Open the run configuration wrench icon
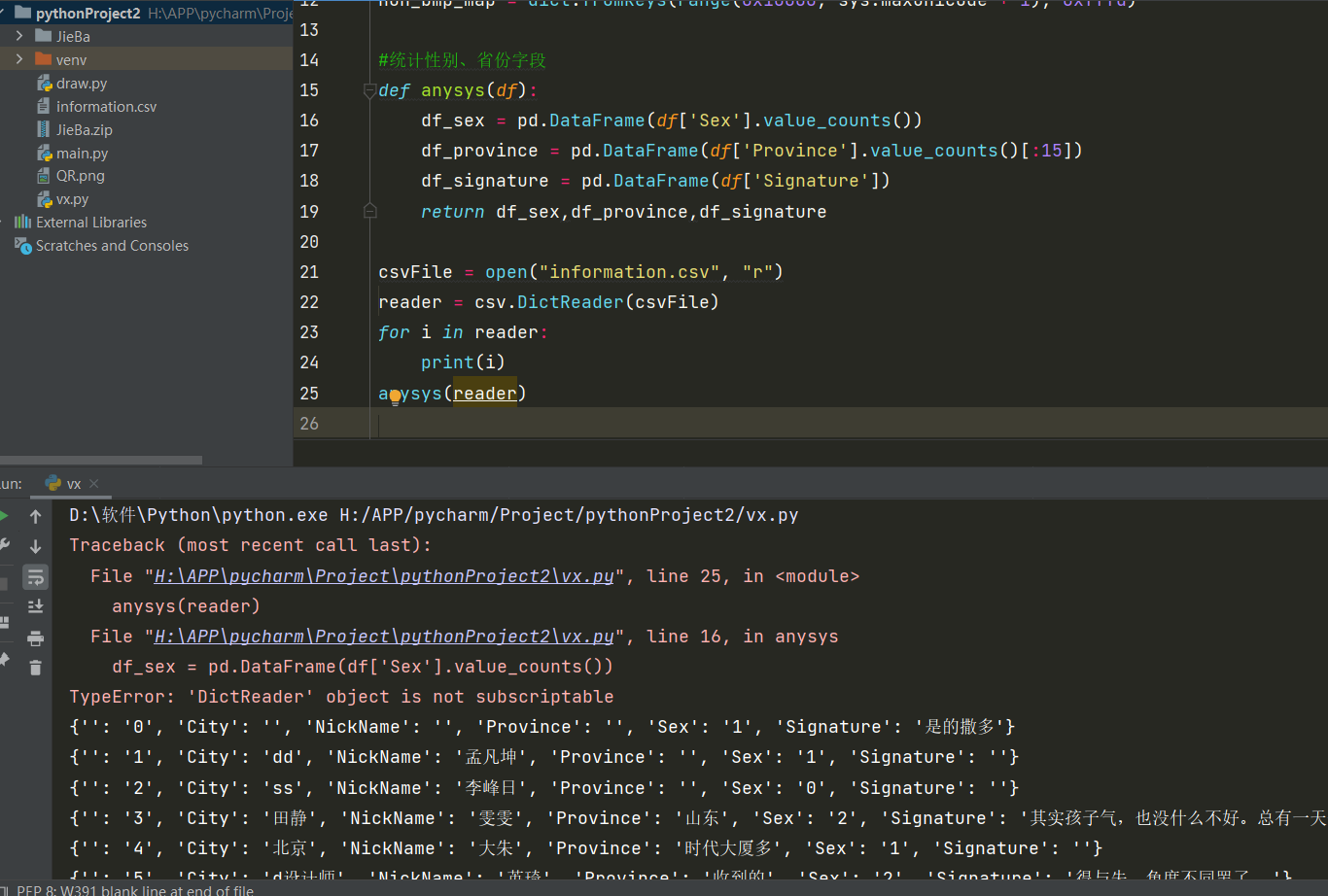1328x896 pixels. click(x=4, y=546)
